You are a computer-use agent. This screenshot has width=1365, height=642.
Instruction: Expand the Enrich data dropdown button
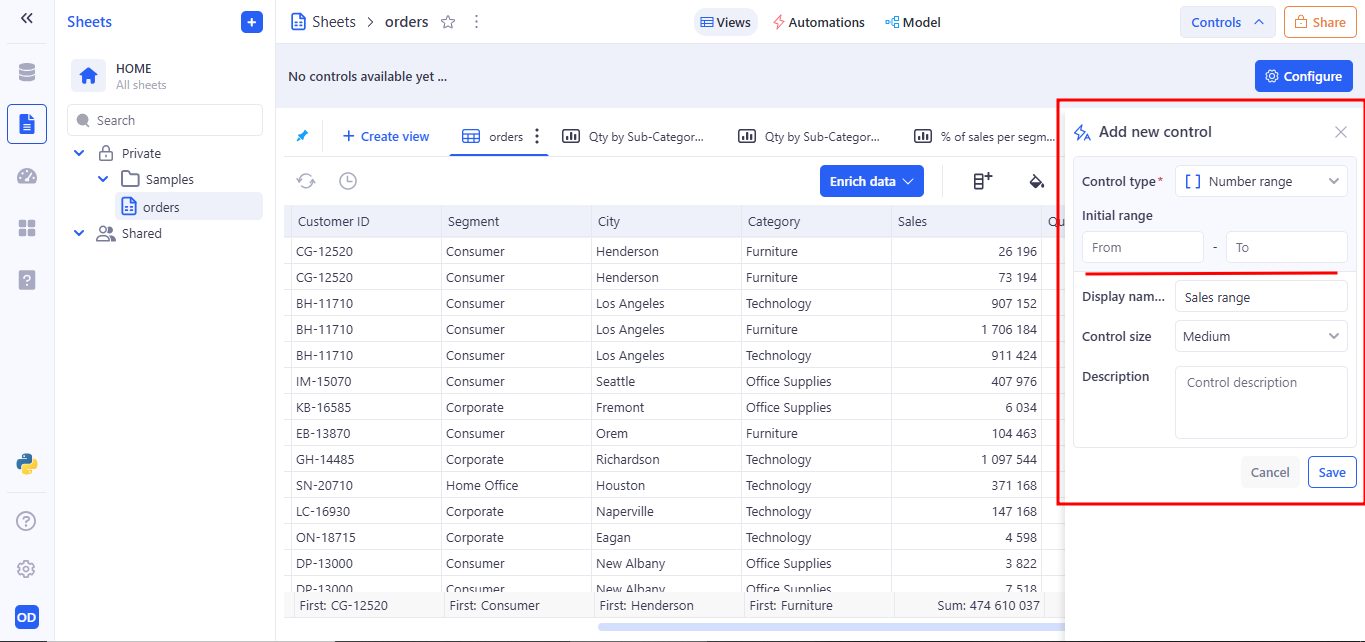[x=871, y=181]
